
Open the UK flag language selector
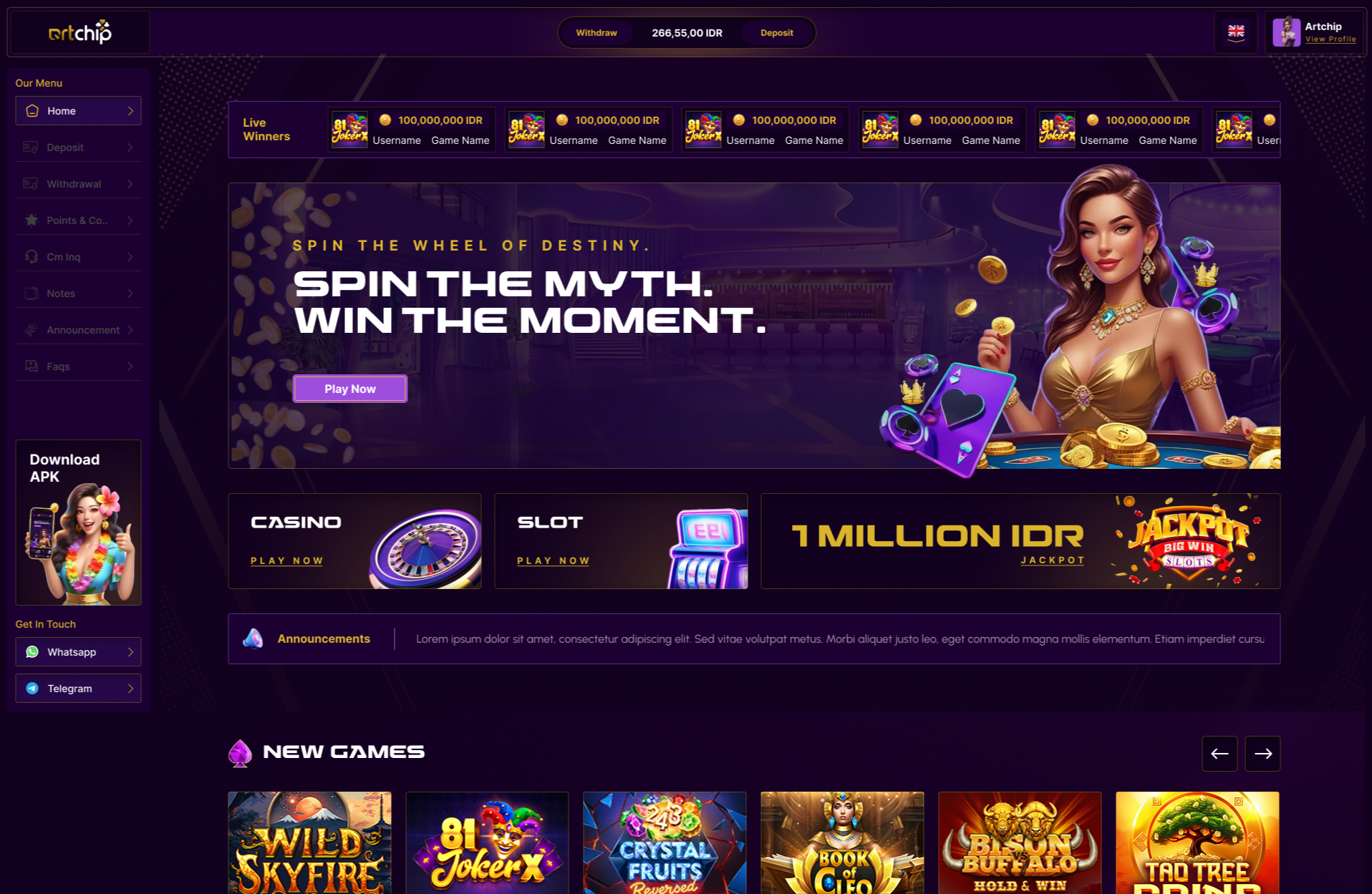1236,31
